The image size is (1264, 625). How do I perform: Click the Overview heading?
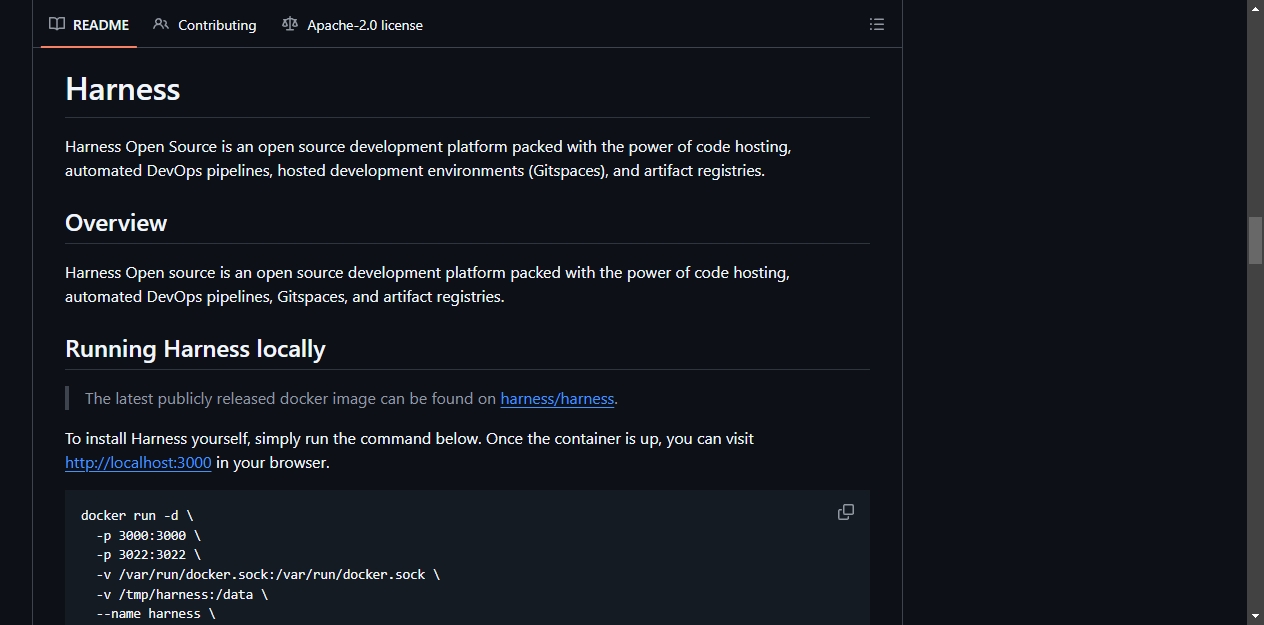pos(116,222)
